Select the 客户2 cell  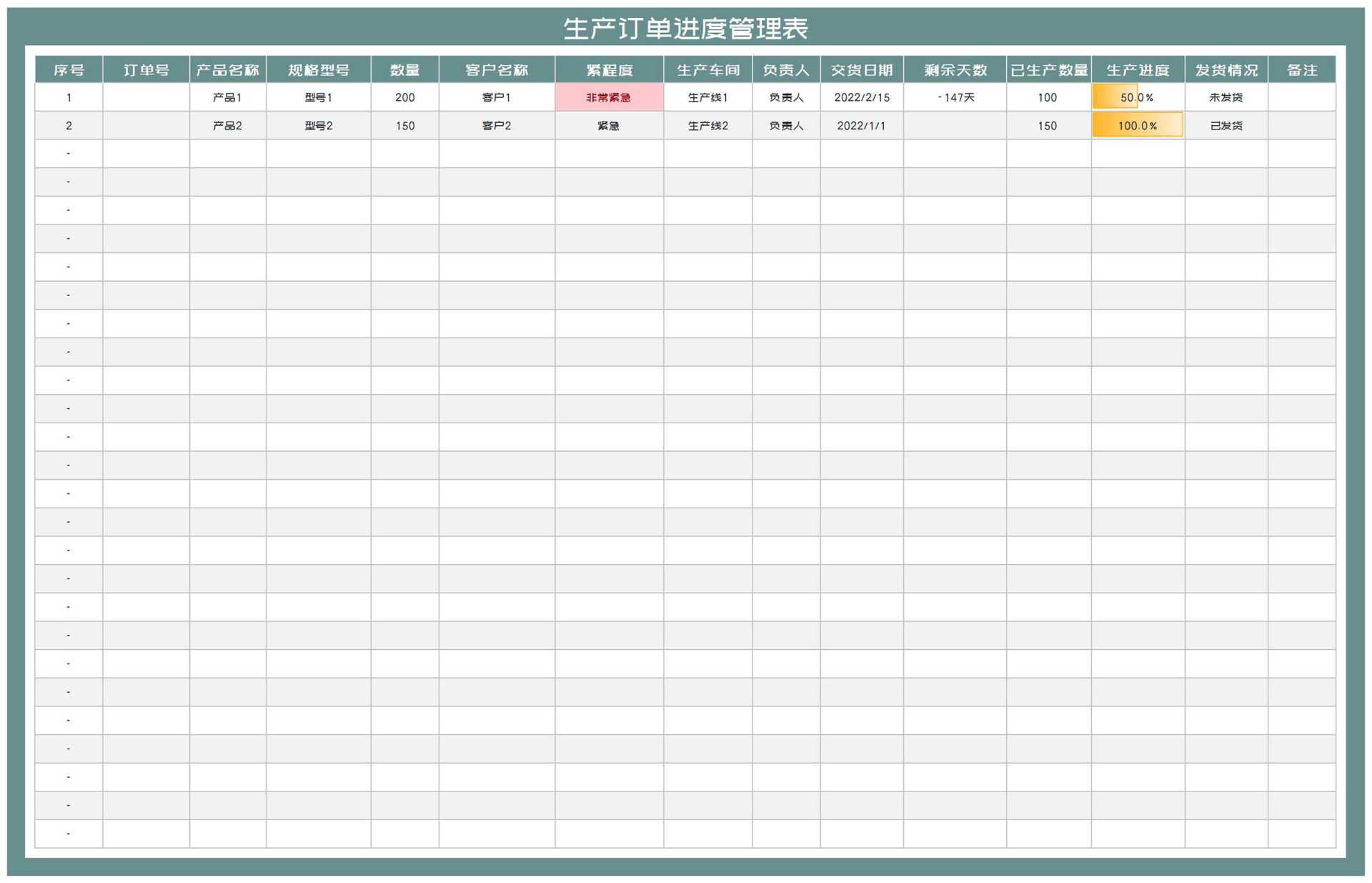497,125
